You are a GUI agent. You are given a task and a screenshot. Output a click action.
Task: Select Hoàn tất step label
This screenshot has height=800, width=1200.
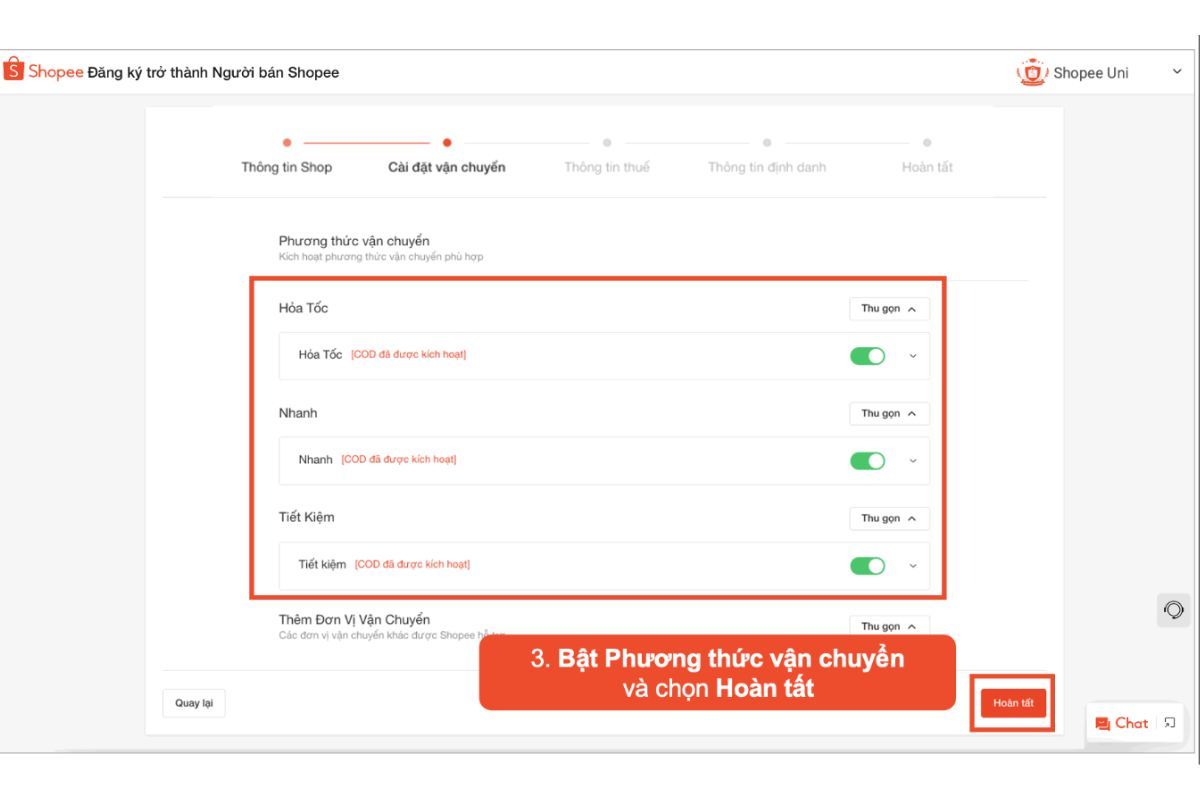[927, 167]
